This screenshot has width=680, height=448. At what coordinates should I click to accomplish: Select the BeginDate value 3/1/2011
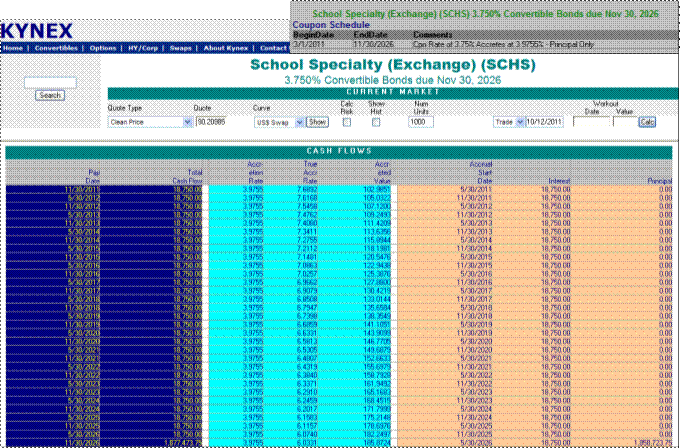tap(307, 44)
